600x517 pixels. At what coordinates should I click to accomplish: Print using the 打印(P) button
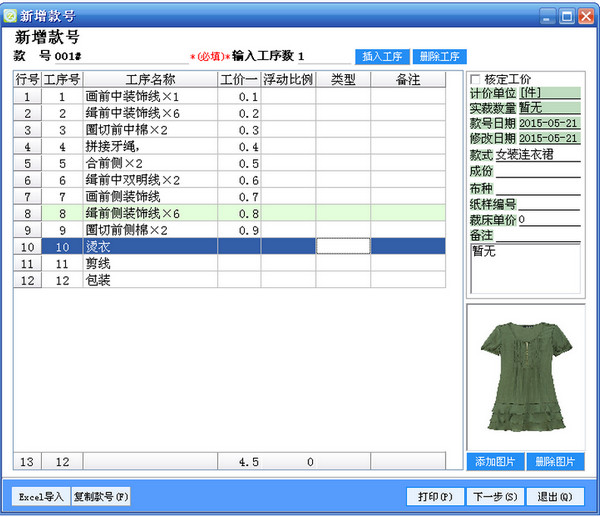click(x=436, y=496)
